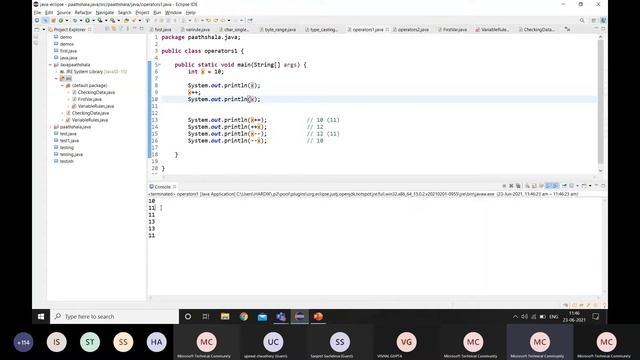Expand the JRE System Library node

coord(56,72)
